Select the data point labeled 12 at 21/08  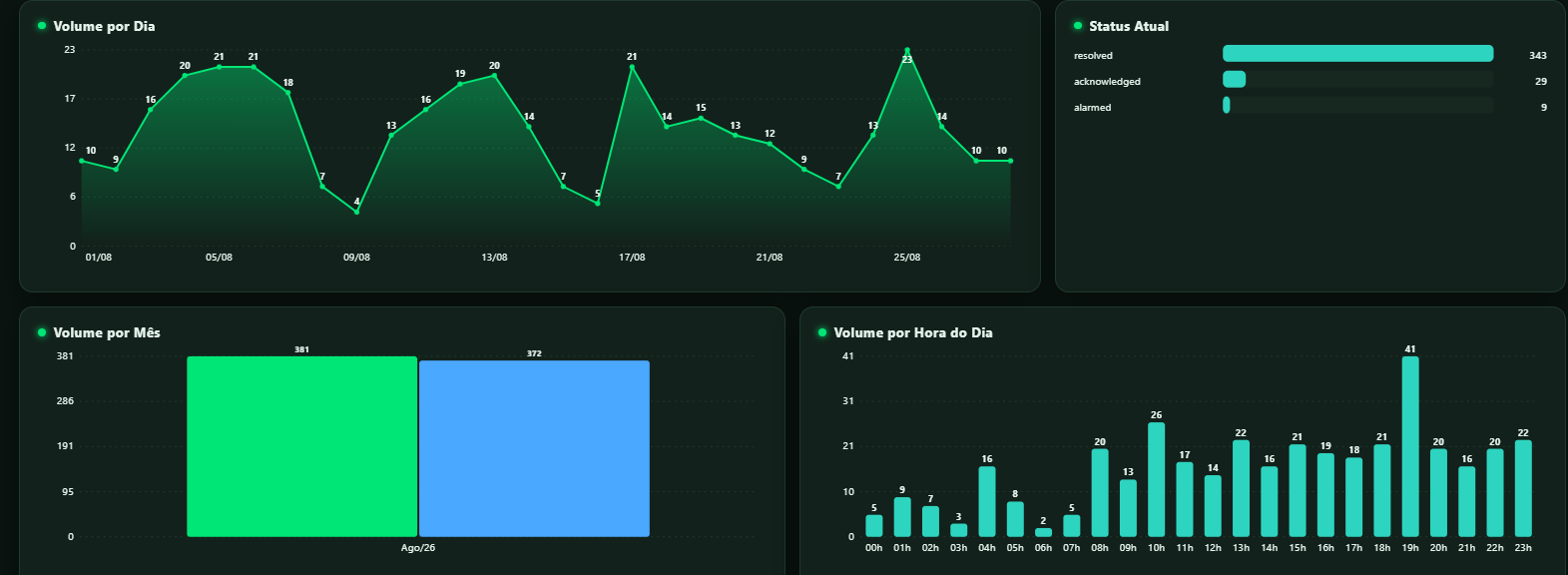[770, 144]
